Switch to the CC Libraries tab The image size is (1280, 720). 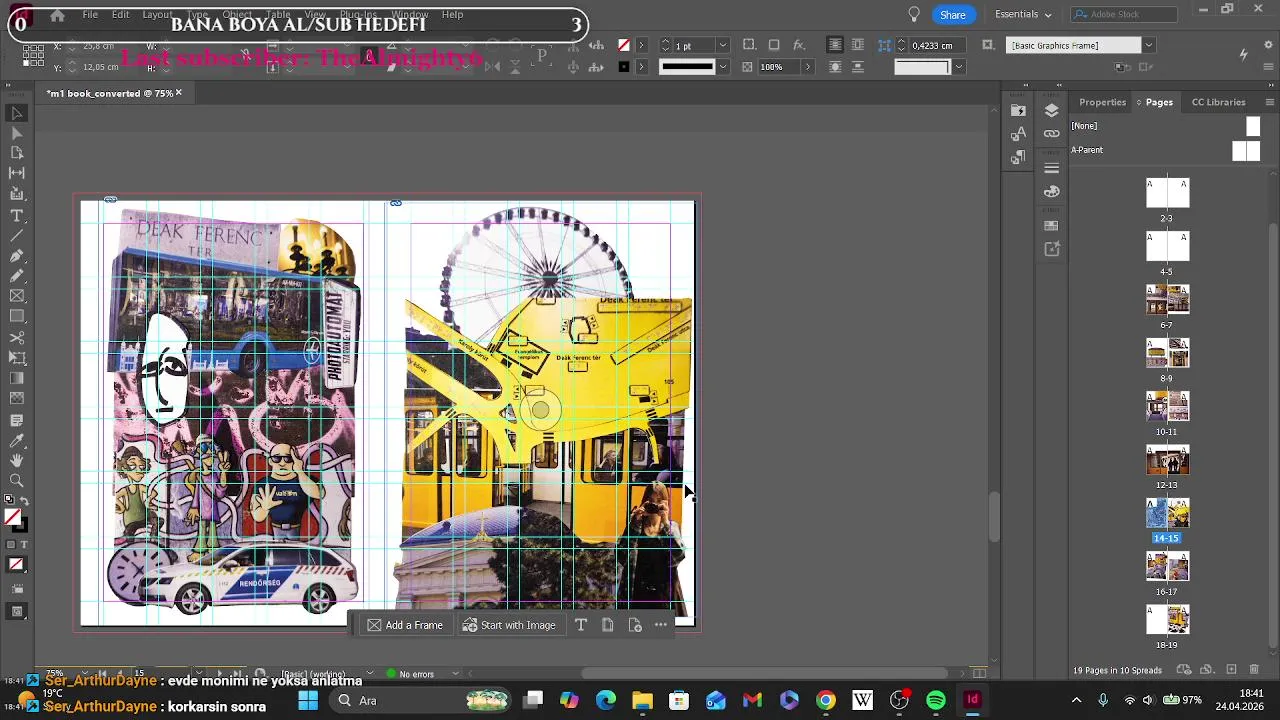pyautogui.click(x=1218, y=102)
